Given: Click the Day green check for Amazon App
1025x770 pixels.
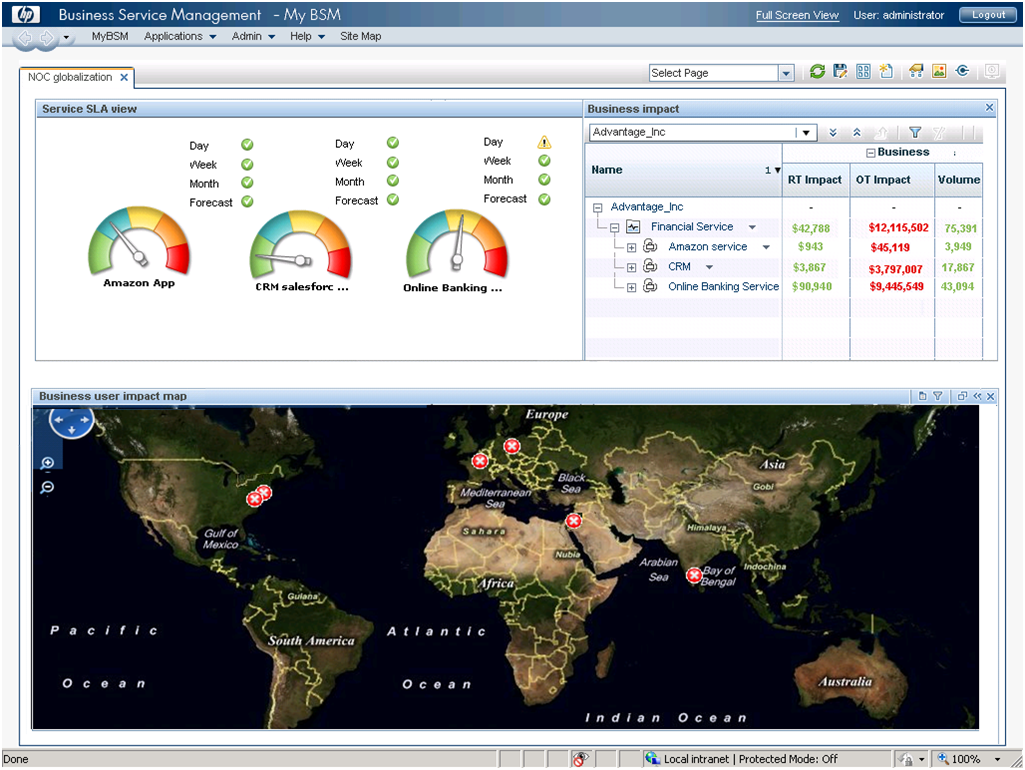Looking at the screenshot, I should click(247, 145).
